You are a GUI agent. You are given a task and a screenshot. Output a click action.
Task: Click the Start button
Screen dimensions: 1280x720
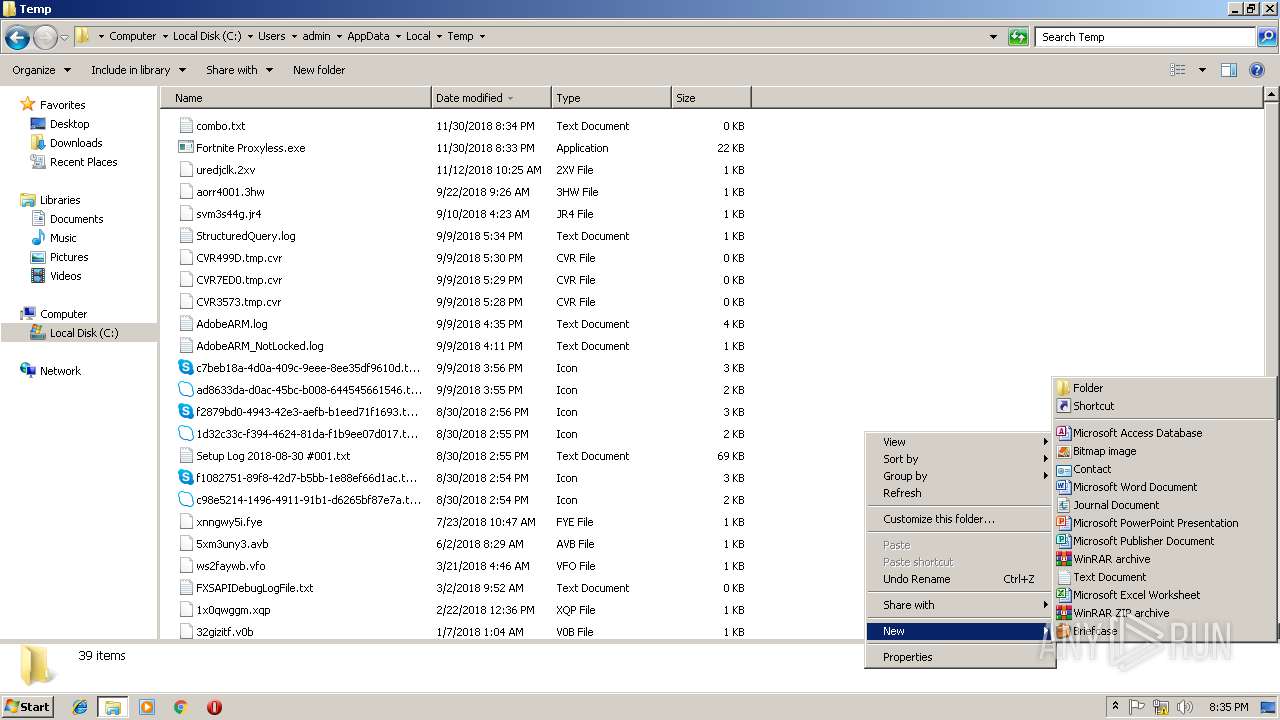(x=28, y=707)
